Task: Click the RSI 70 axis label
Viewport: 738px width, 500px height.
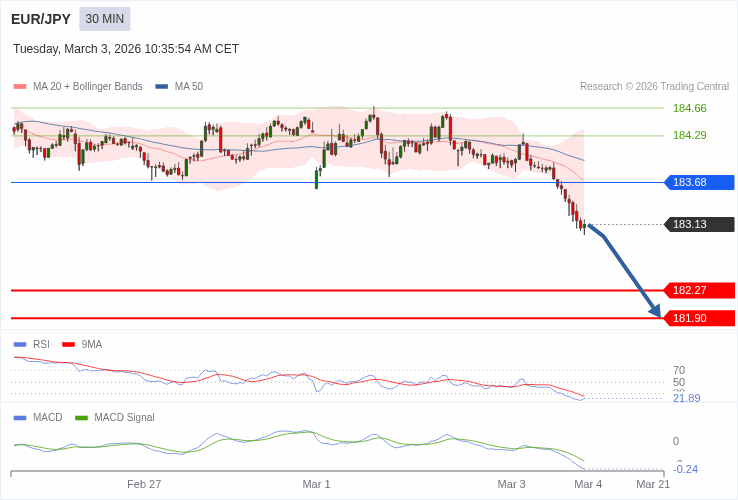Action: coord(679,371)
